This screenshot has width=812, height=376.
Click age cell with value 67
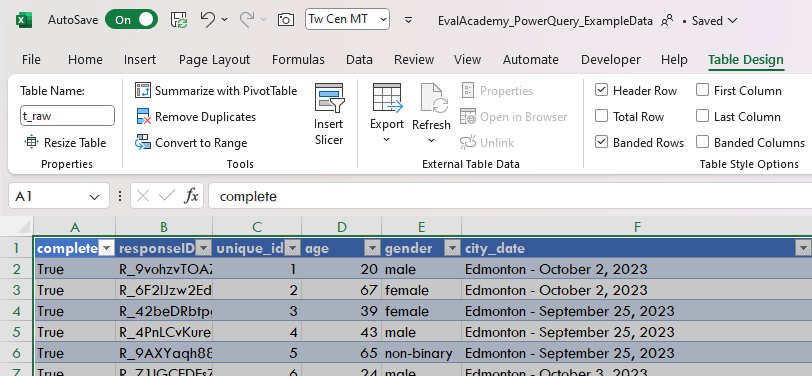pos(341,290)
